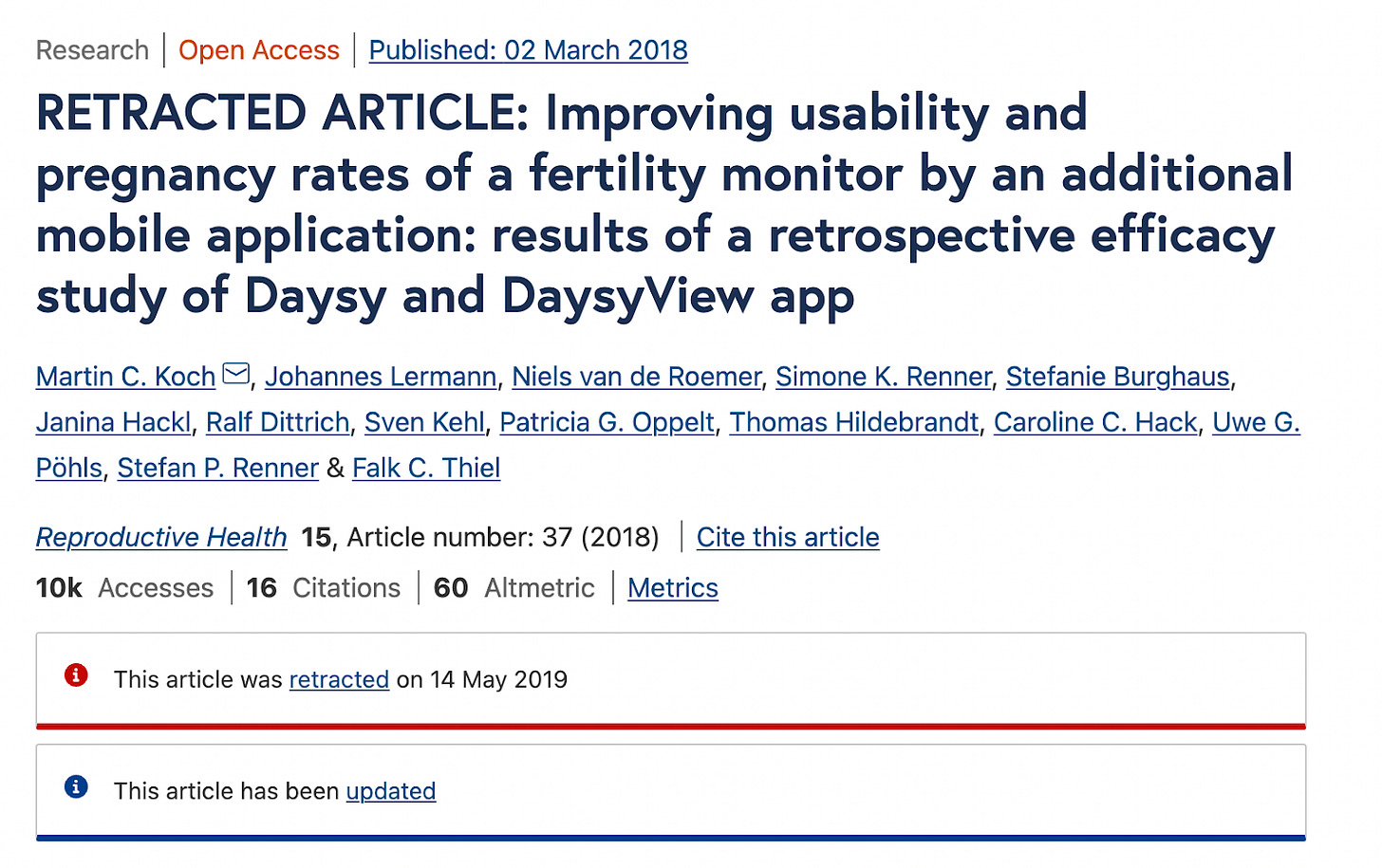
Task: Open author Stefan P. Renner
Action: 217,468
